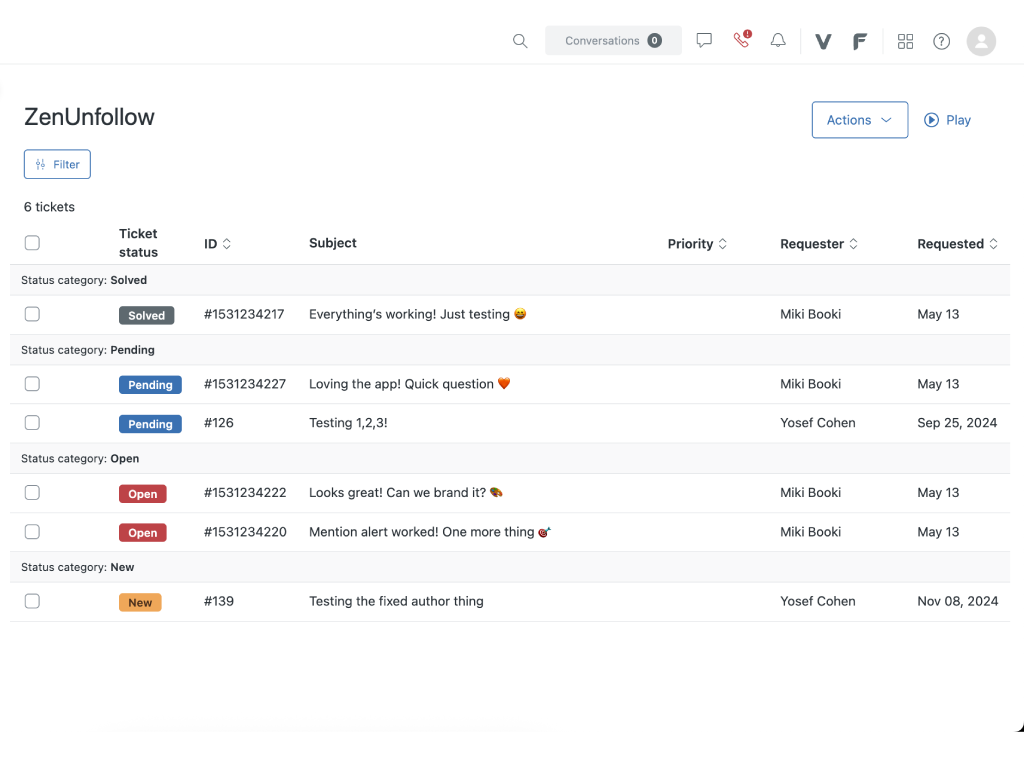Open the user profile avatar
Screen dimensions: 1024x768
(x=981, y=41)
